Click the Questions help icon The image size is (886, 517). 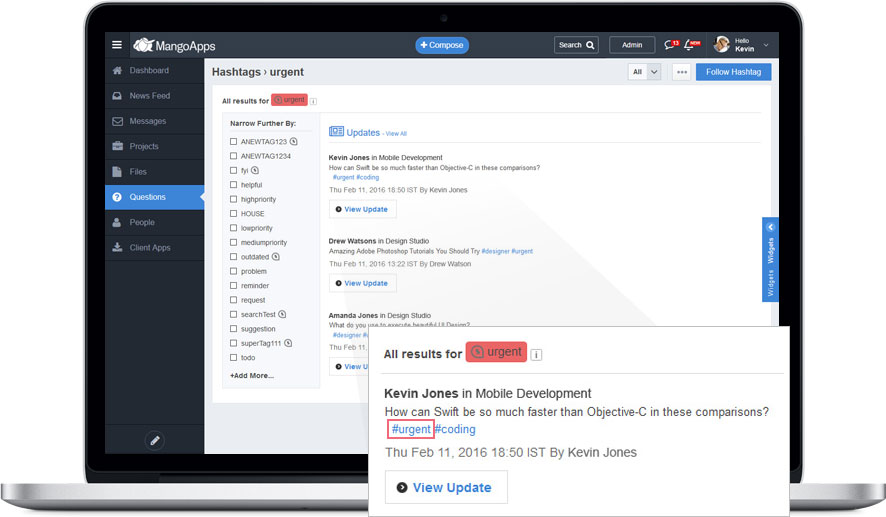117,197
